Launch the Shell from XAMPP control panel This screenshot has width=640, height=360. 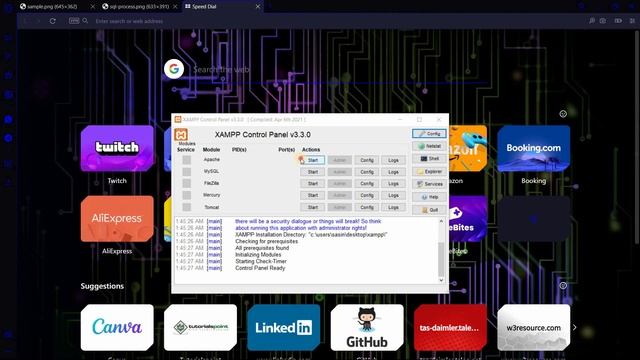[x=429, y=159]
